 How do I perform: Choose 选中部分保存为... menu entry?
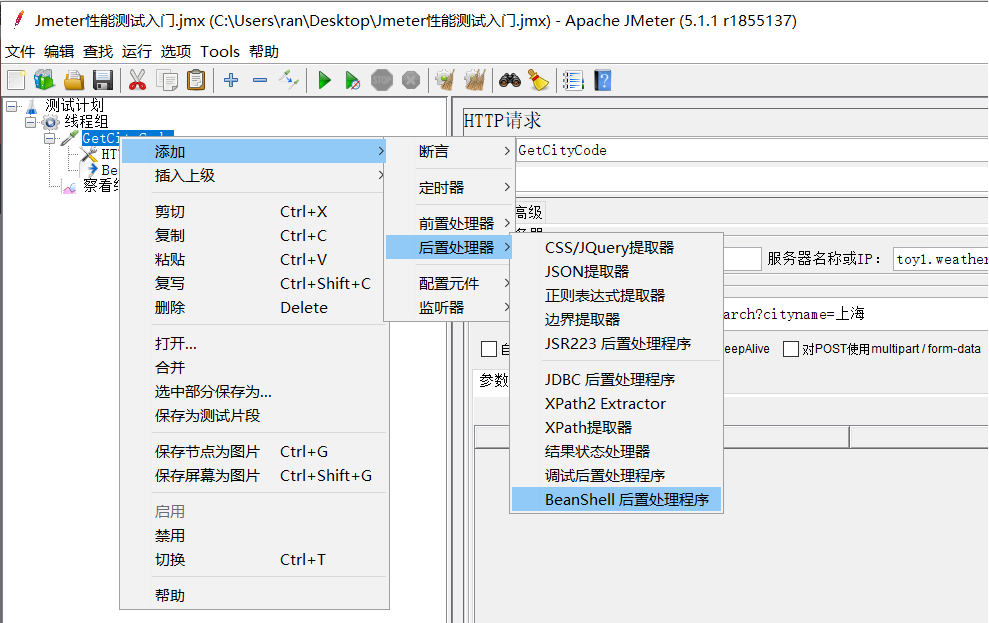click(254, 392)
